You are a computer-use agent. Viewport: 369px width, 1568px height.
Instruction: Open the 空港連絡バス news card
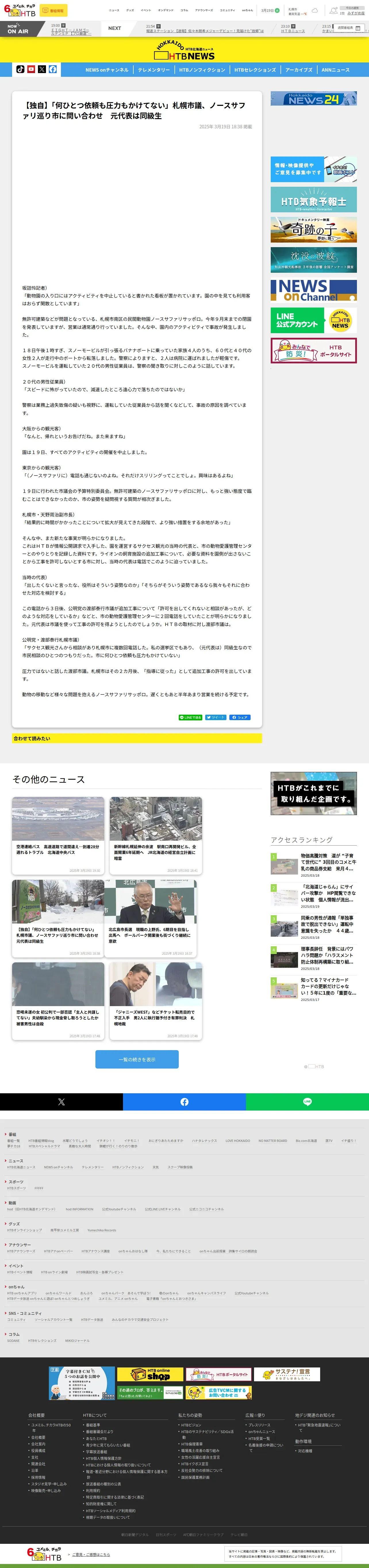pos(58,836)
